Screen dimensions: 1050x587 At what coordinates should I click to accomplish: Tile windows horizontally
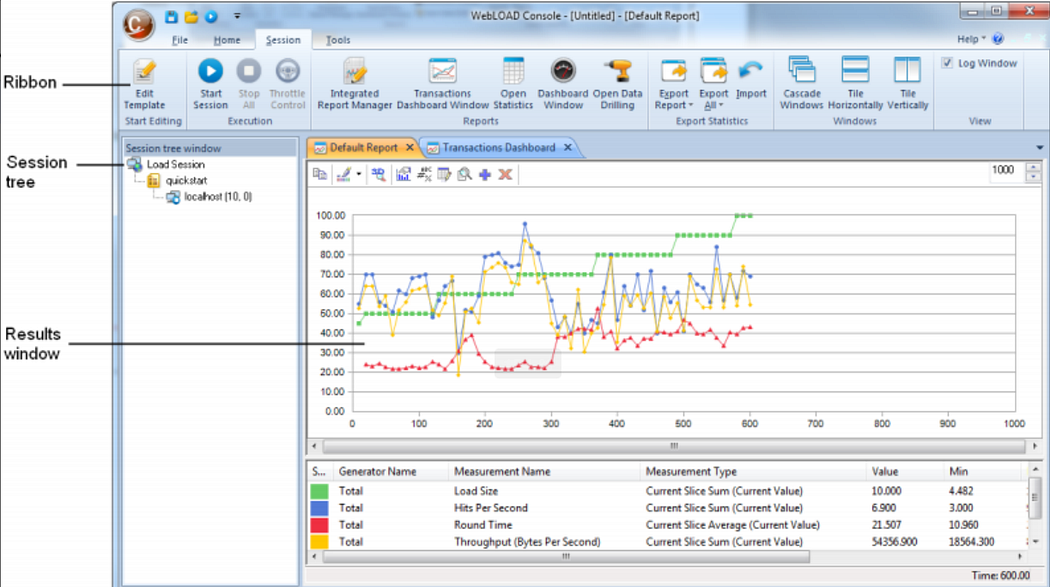point(855,84)
